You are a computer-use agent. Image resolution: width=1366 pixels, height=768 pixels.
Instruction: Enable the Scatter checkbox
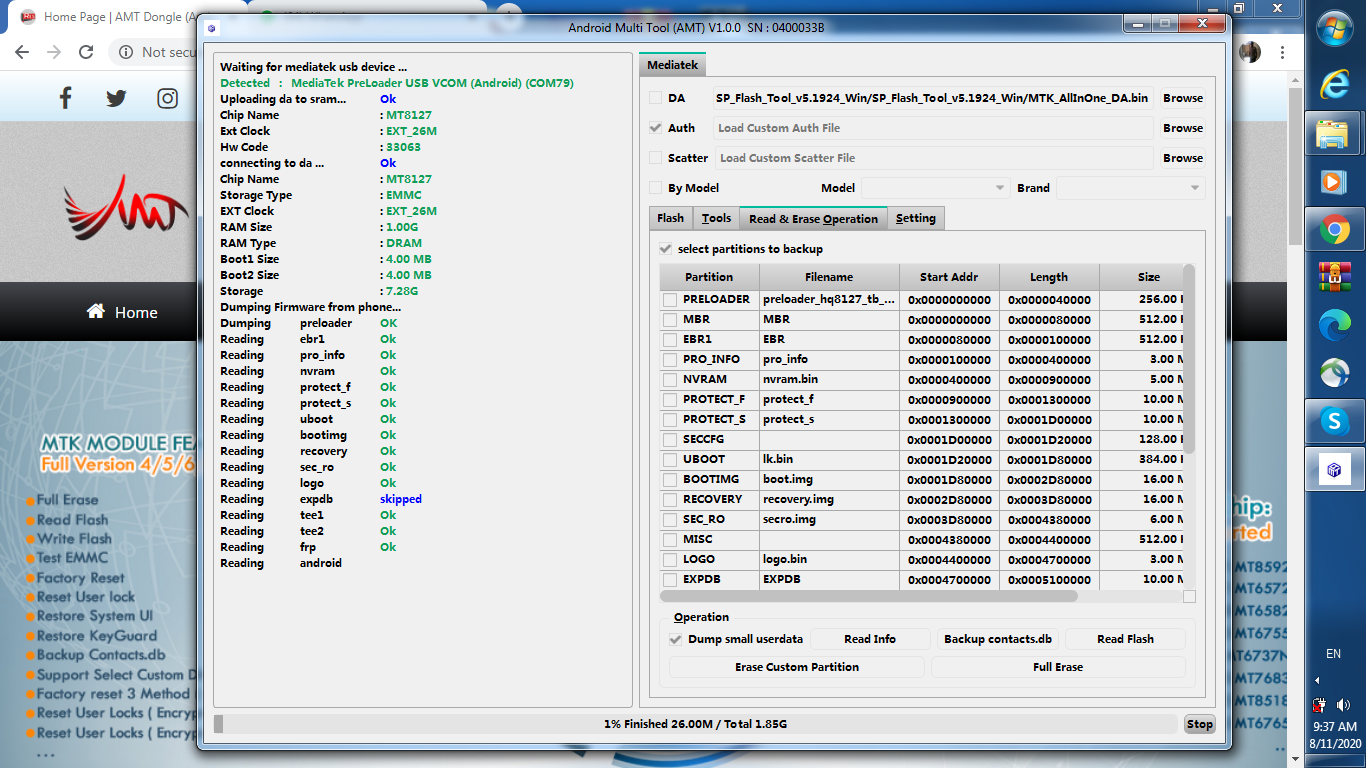coord(656,158)
